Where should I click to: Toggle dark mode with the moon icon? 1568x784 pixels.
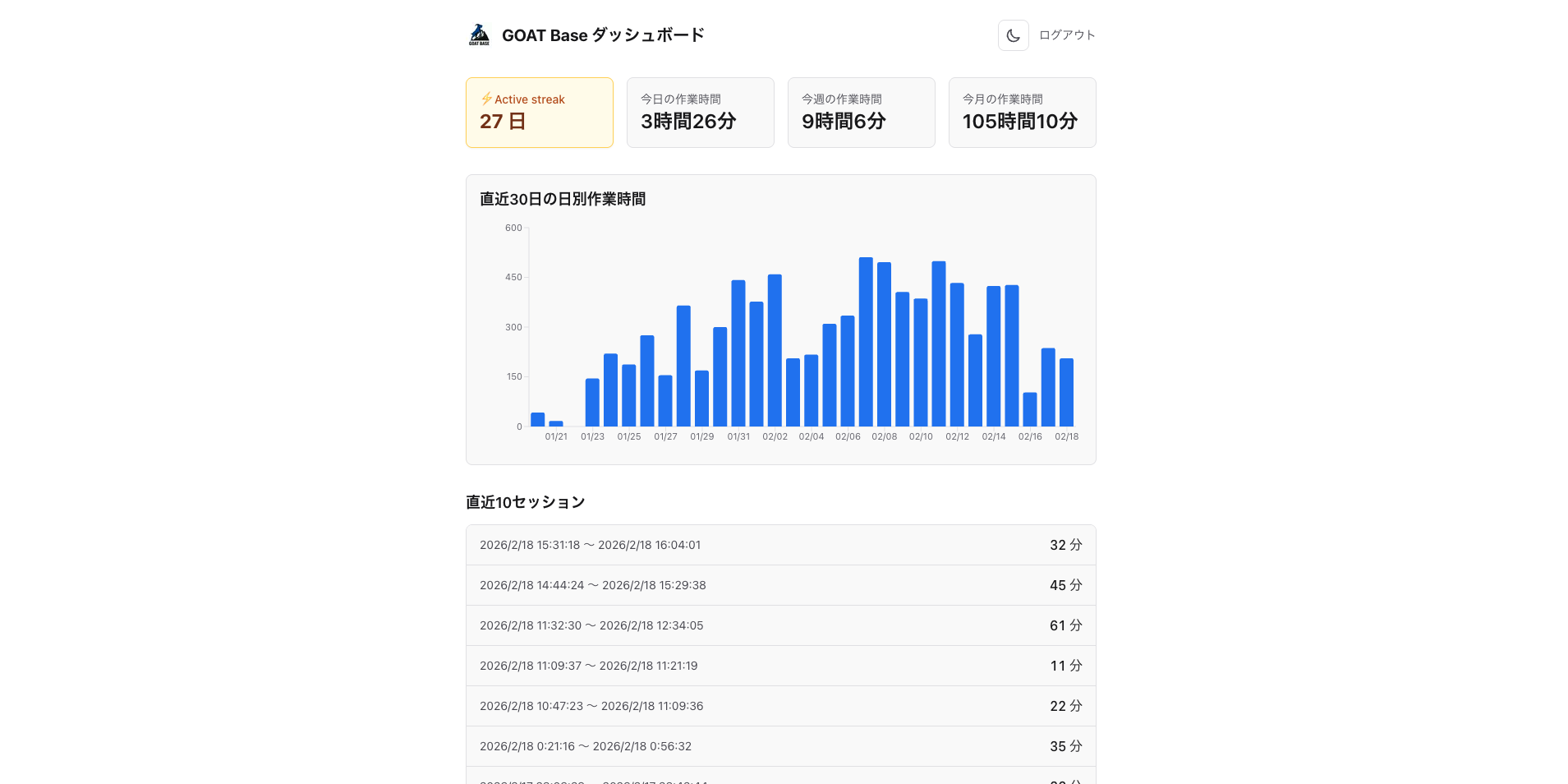(x=1013, y=35)
